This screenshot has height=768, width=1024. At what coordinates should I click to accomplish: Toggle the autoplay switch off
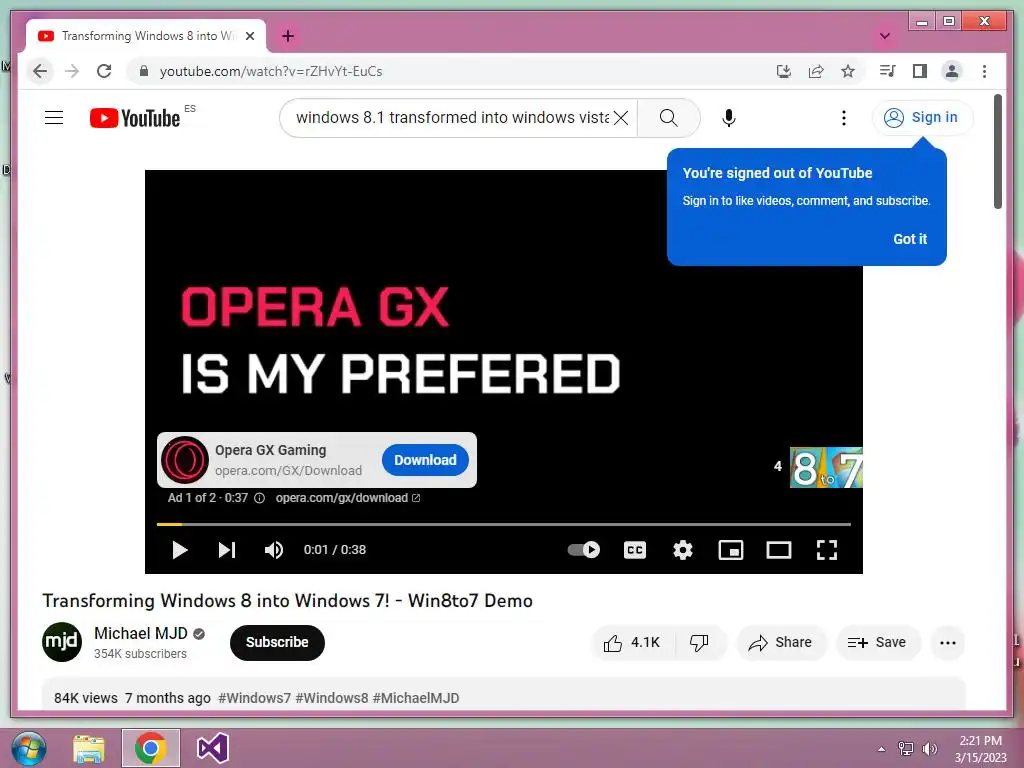pos(583,550)
